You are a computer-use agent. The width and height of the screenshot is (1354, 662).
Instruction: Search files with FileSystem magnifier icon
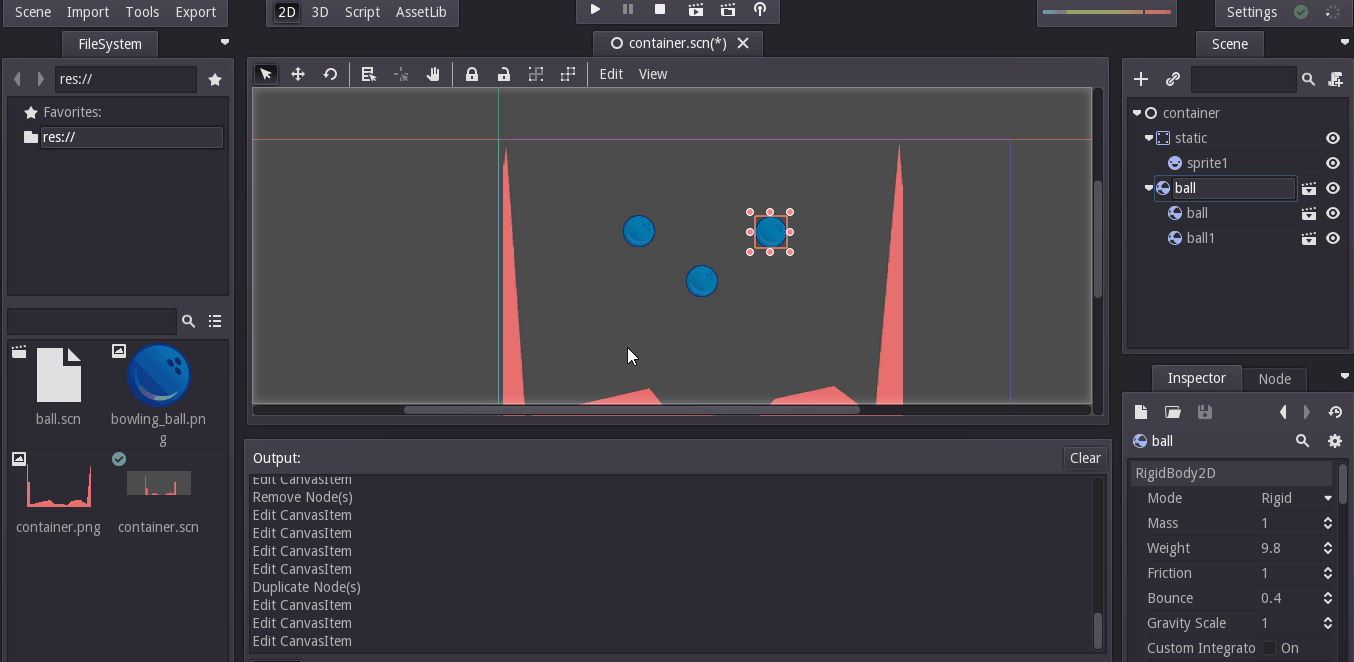pos(188,321)
